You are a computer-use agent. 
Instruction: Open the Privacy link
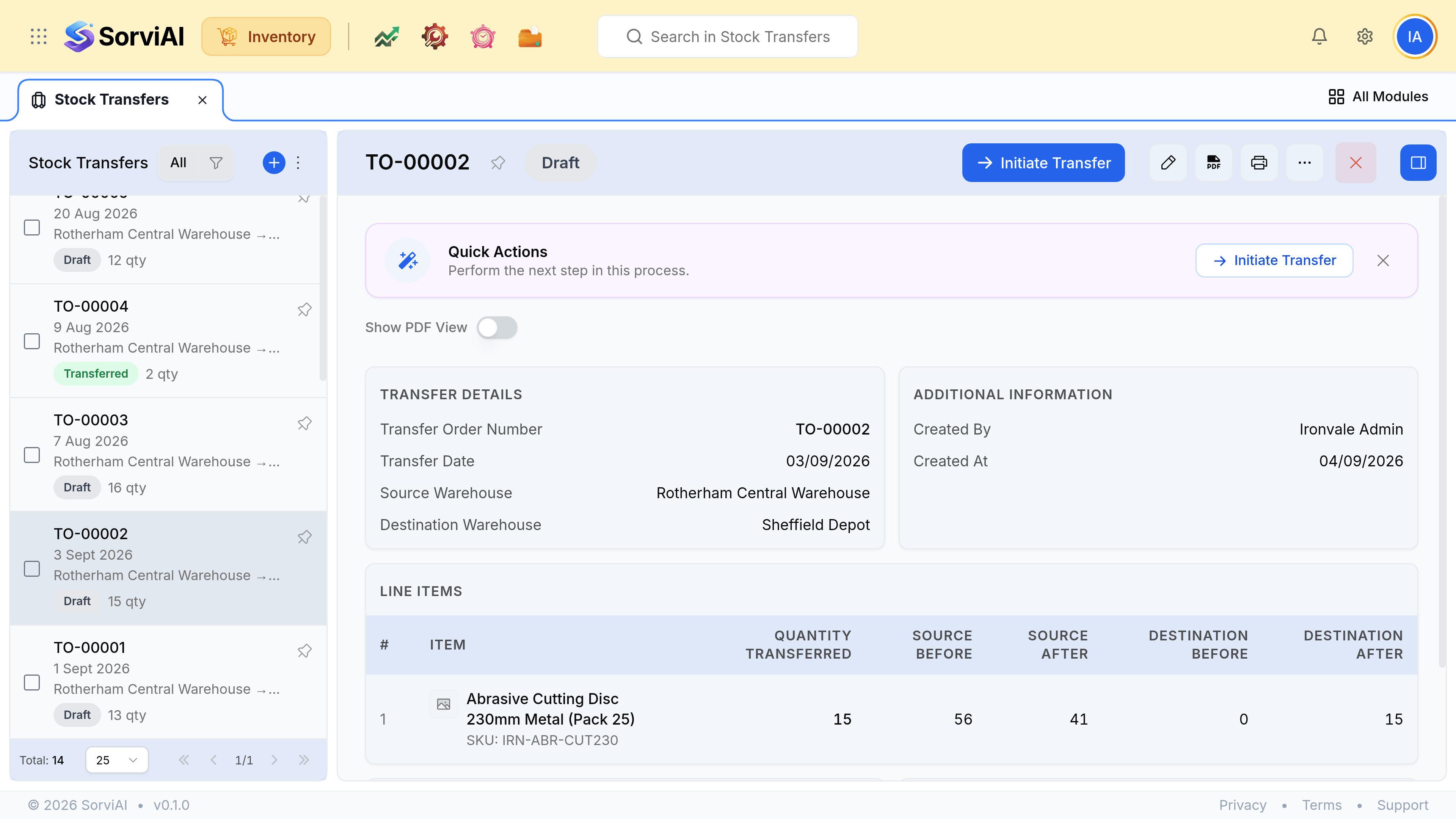click(x=1243, y=805)
